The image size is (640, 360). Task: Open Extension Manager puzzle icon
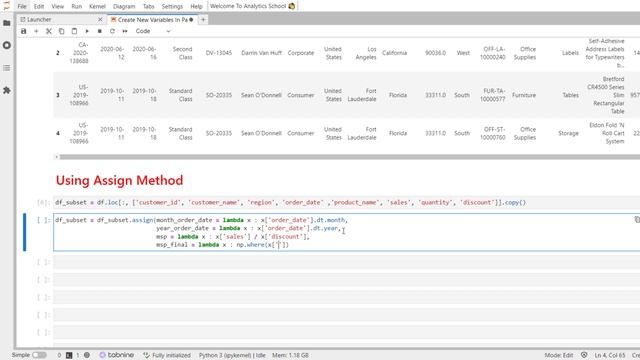[x=7, y=90]
